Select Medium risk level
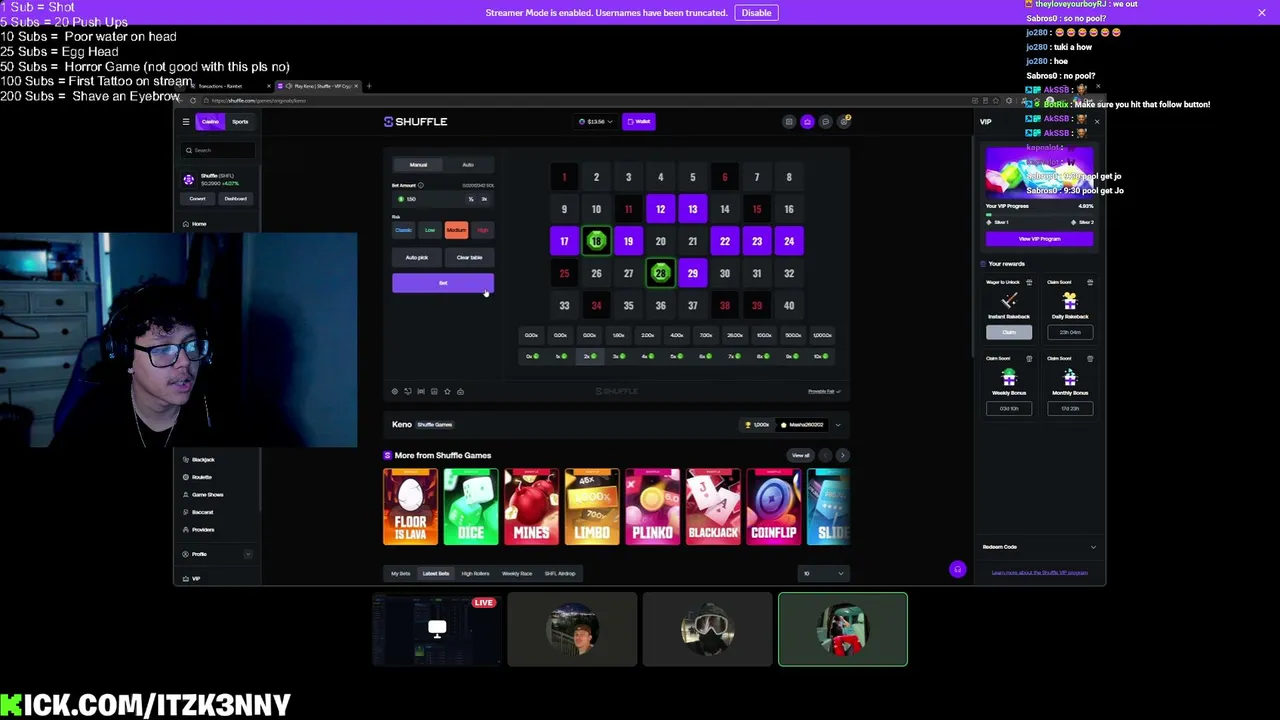The width and height of the screenshot is (1280, 720). pos(456,231)
